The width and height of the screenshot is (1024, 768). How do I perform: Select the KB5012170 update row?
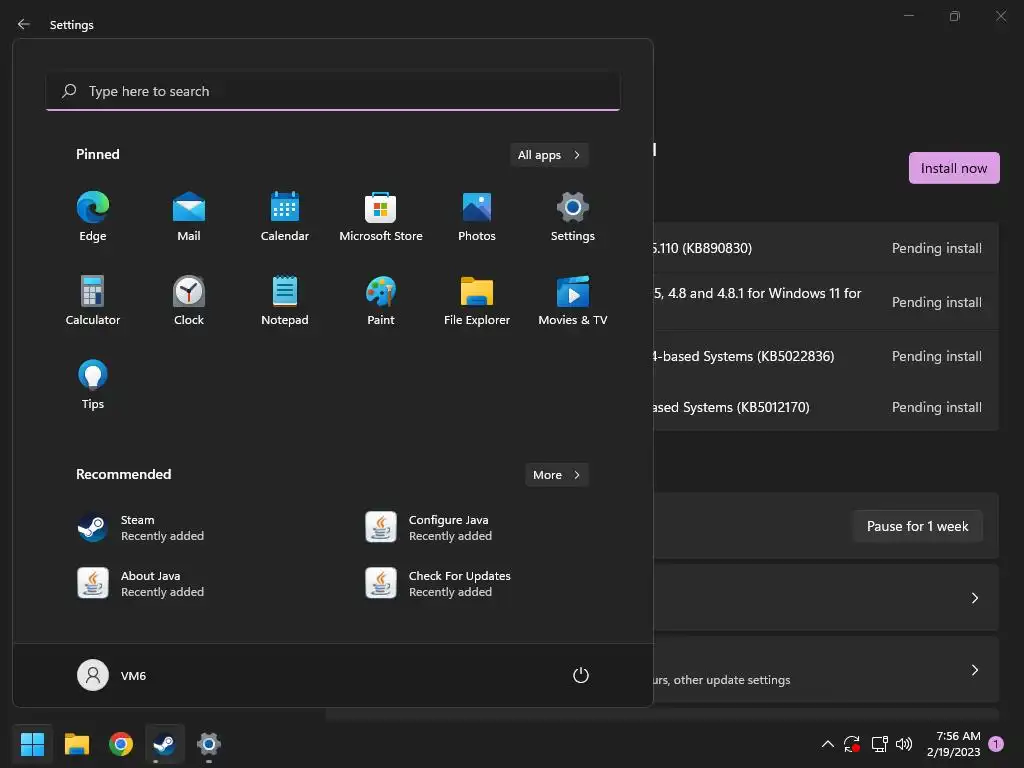tap(826, 407)
